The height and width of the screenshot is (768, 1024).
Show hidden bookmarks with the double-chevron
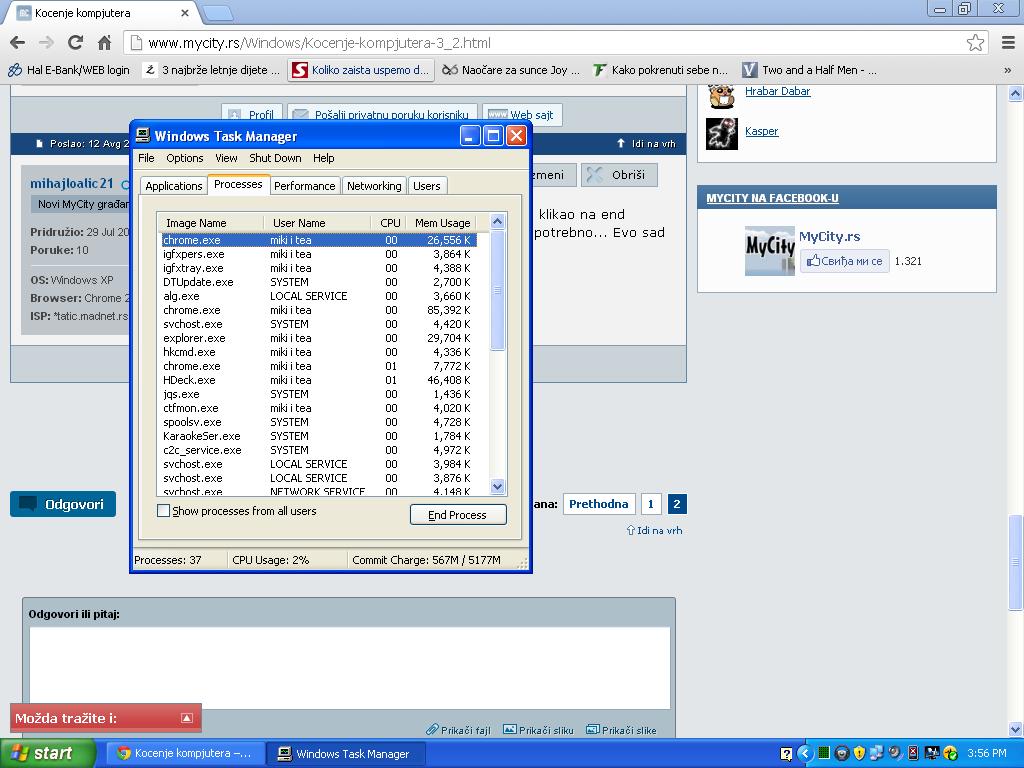pyautogui.click(x=1008, y=70)
